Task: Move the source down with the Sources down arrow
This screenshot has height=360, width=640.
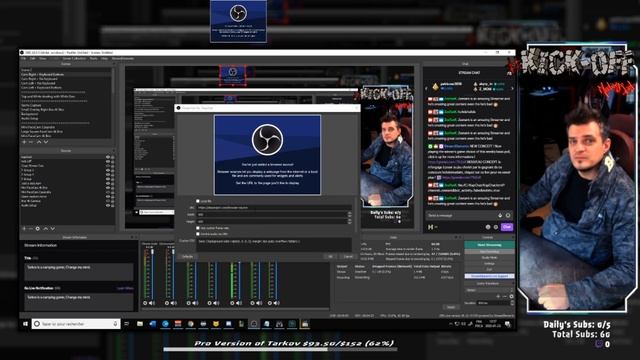Action: (52, 229)
